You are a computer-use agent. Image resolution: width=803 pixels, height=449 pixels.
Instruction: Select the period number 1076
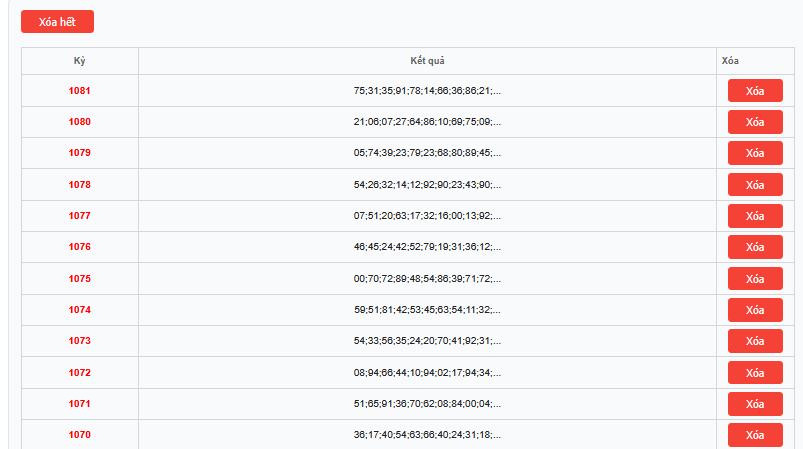[x=80, y=247]
